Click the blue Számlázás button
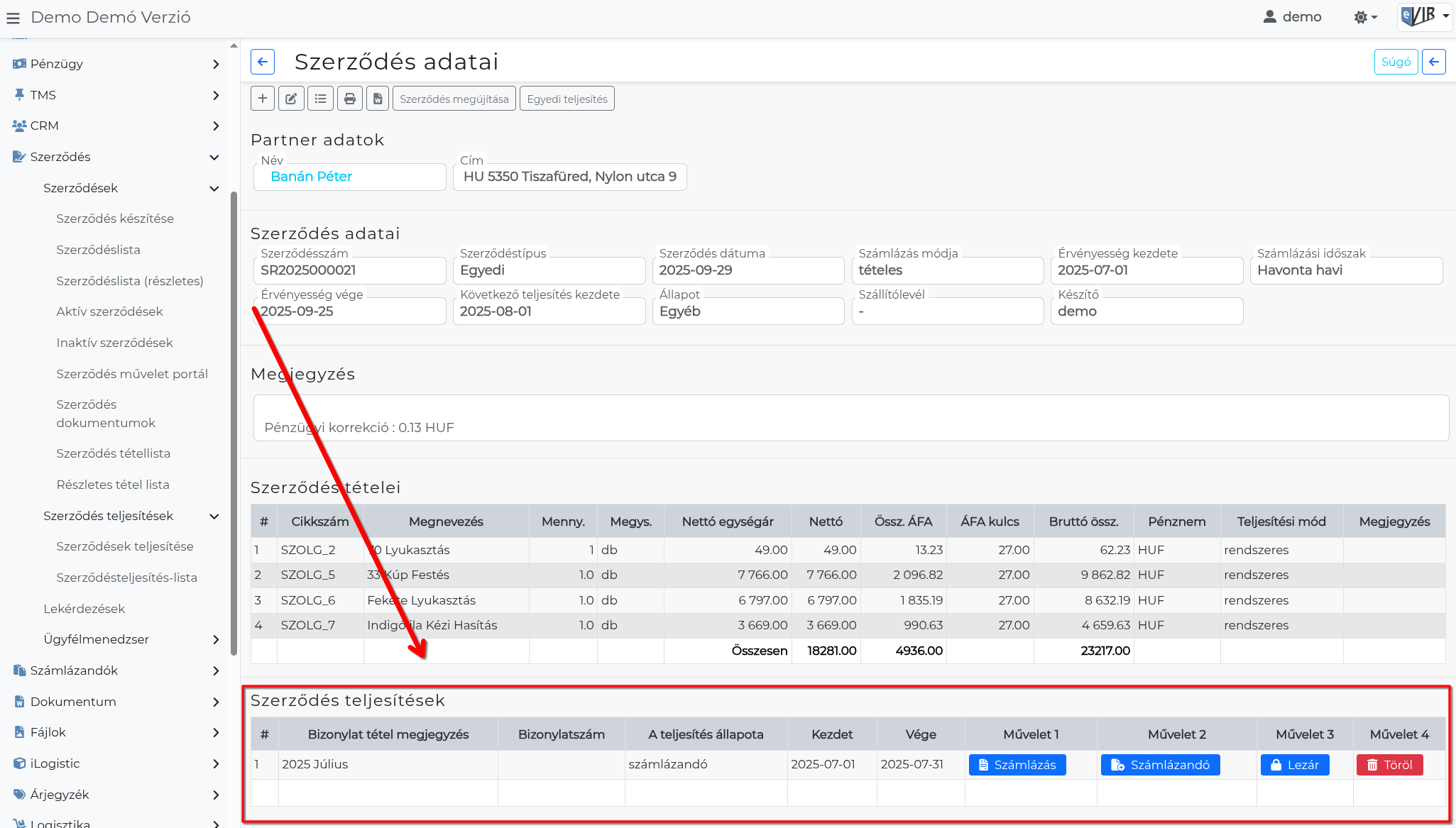1456x828 pixels. click(x=1017, y=765)
